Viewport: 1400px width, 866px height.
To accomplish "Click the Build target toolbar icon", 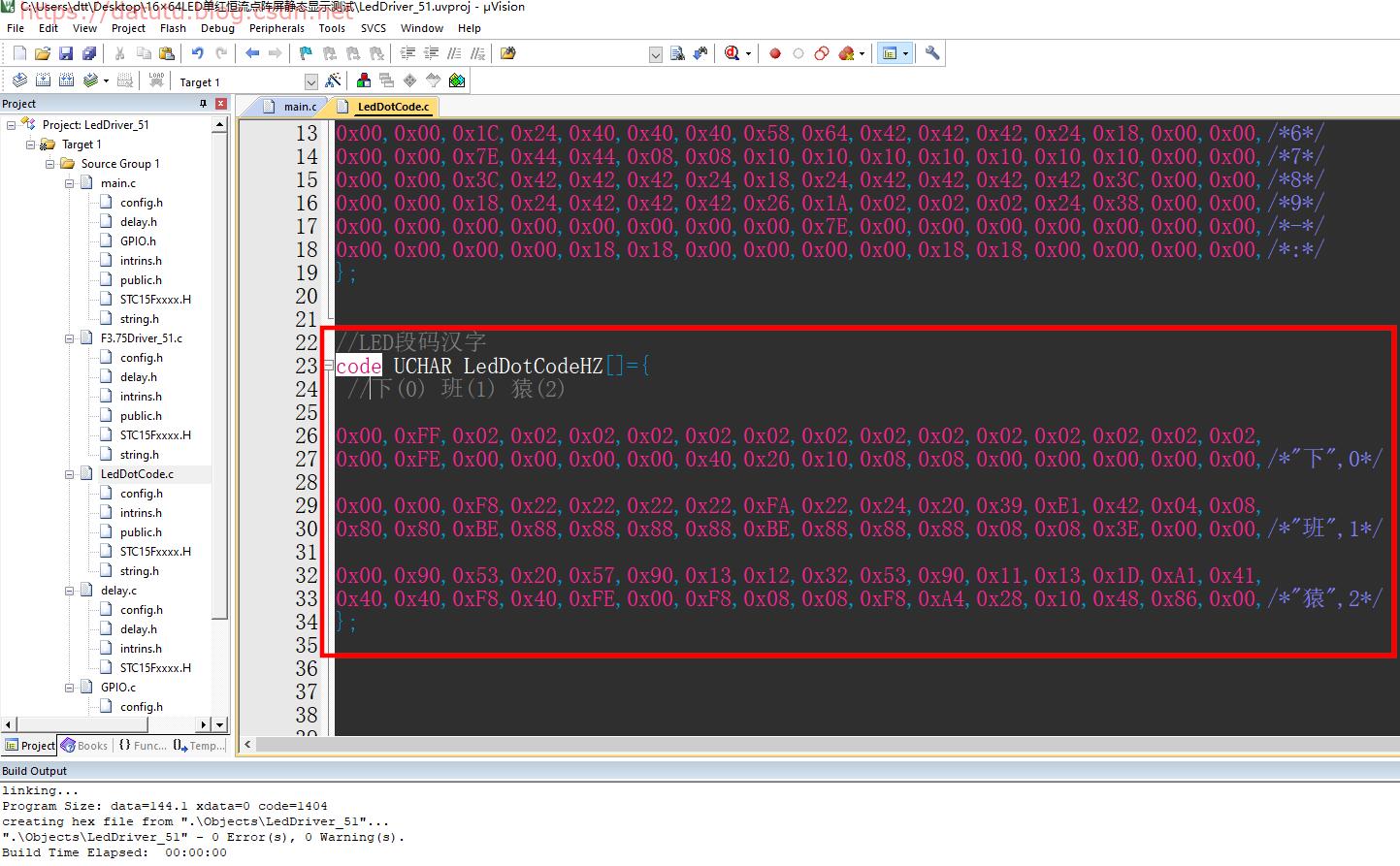I will coord(43,80).
